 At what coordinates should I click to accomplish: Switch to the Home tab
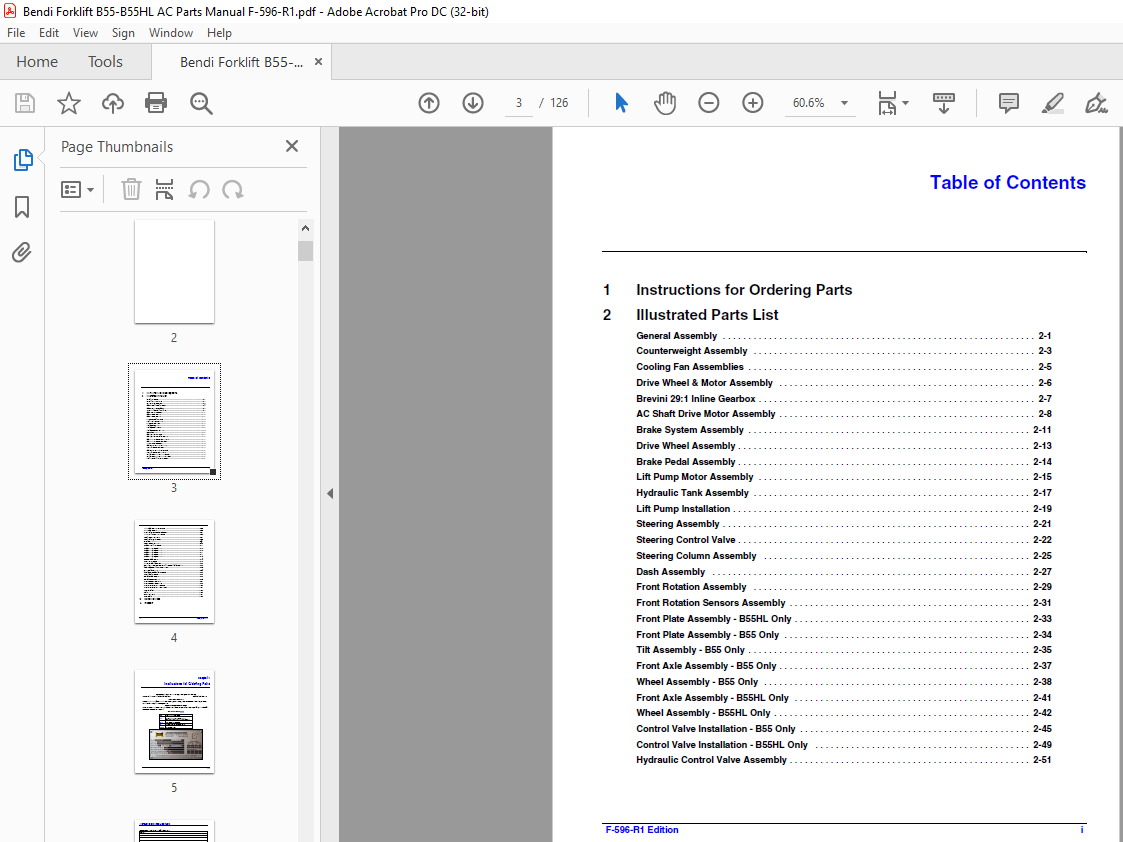click(x=37, y=62)
